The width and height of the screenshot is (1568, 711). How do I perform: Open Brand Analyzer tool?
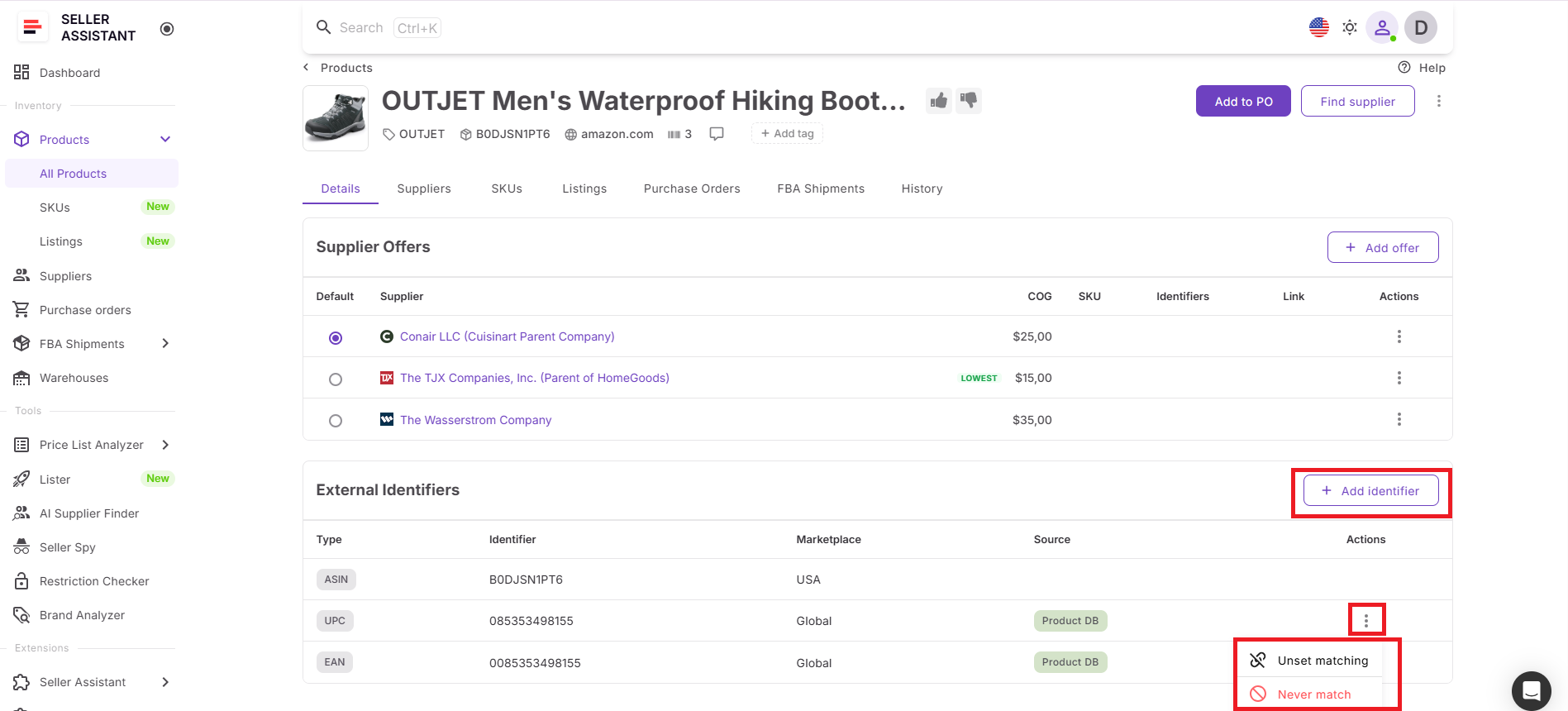pyautogui.click(x=82, y=615)
